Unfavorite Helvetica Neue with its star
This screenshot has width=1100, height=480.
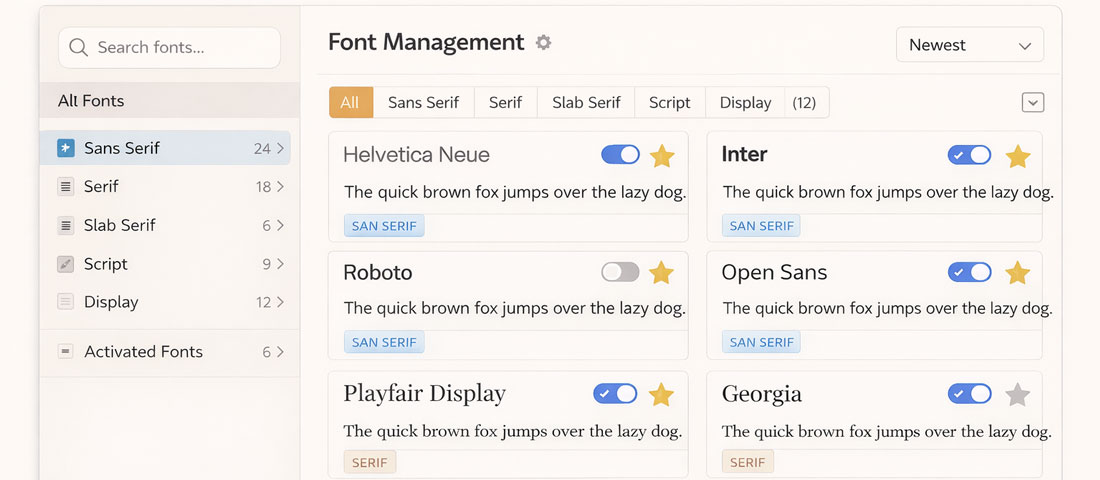point(662,155)
